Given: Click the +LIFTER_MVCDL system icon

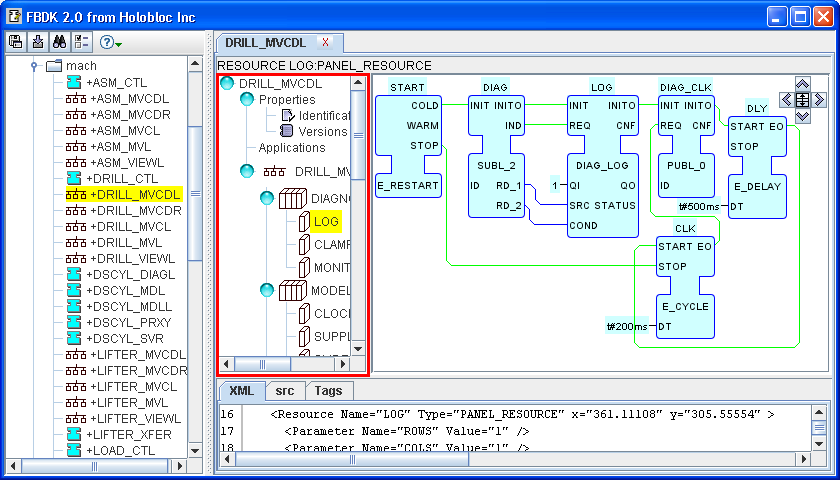Looking at the screenshot, I should (x=76, y=355).
